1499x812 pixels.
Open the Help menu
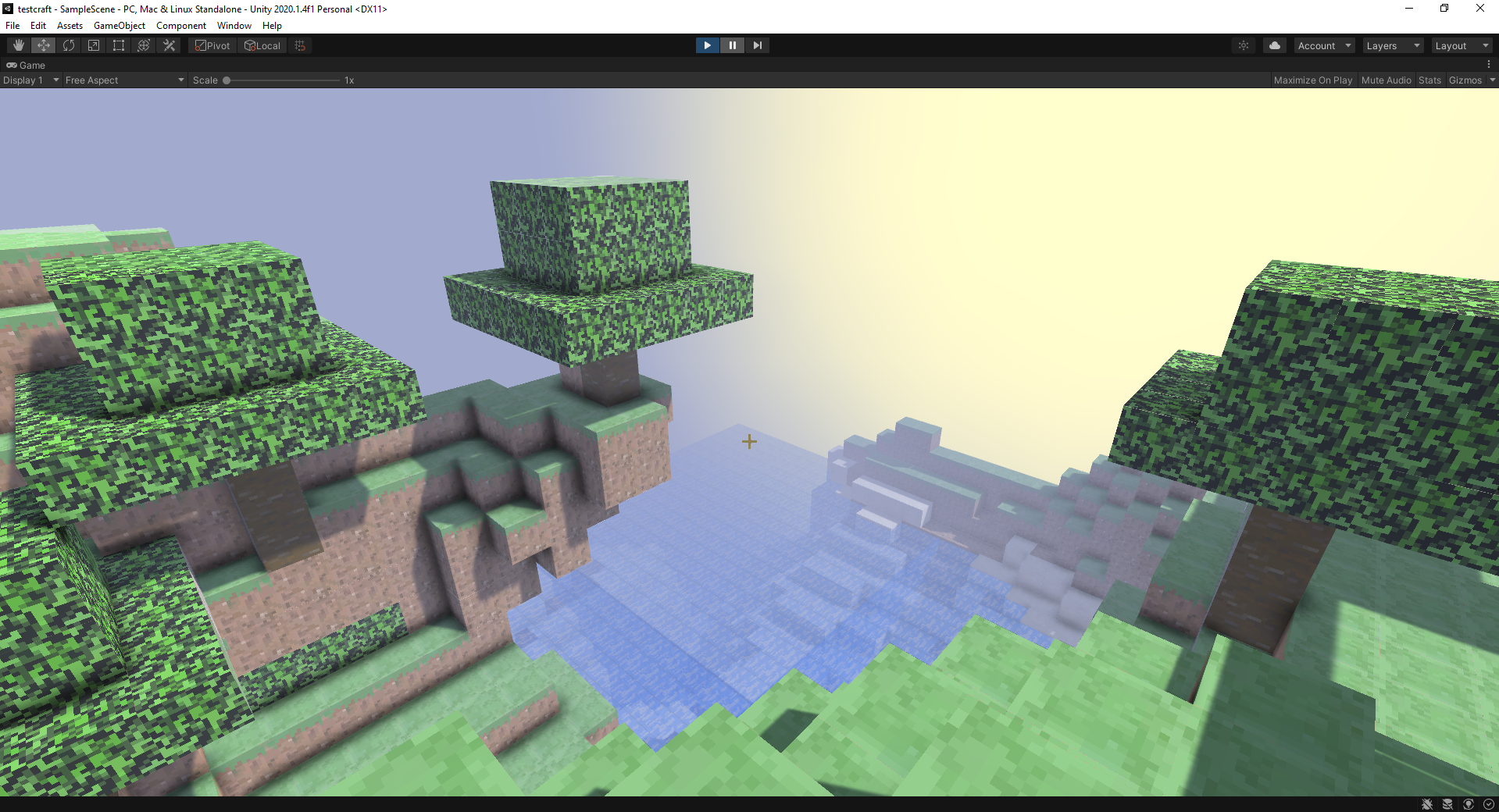[272, 25]
